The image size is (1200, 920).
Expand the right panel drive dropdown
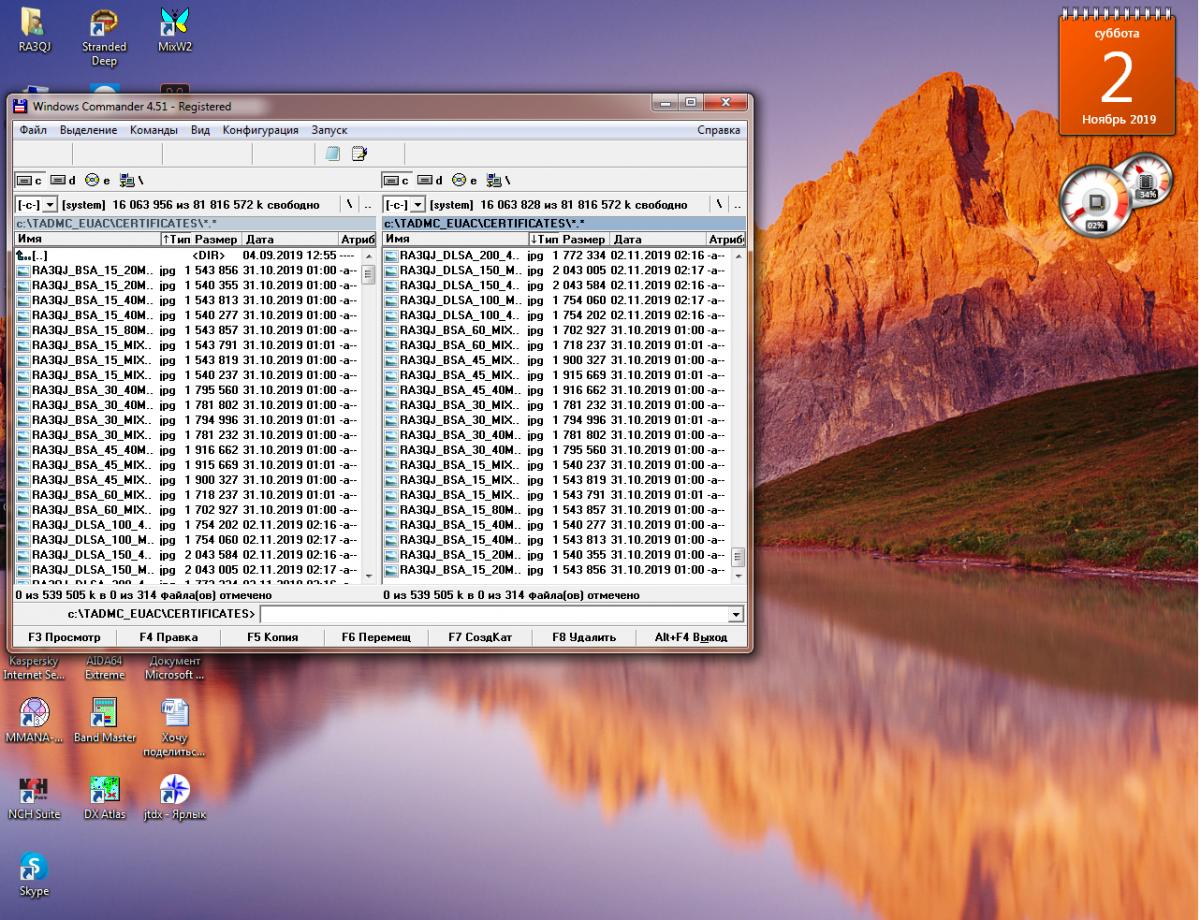[x=418, y=204]
